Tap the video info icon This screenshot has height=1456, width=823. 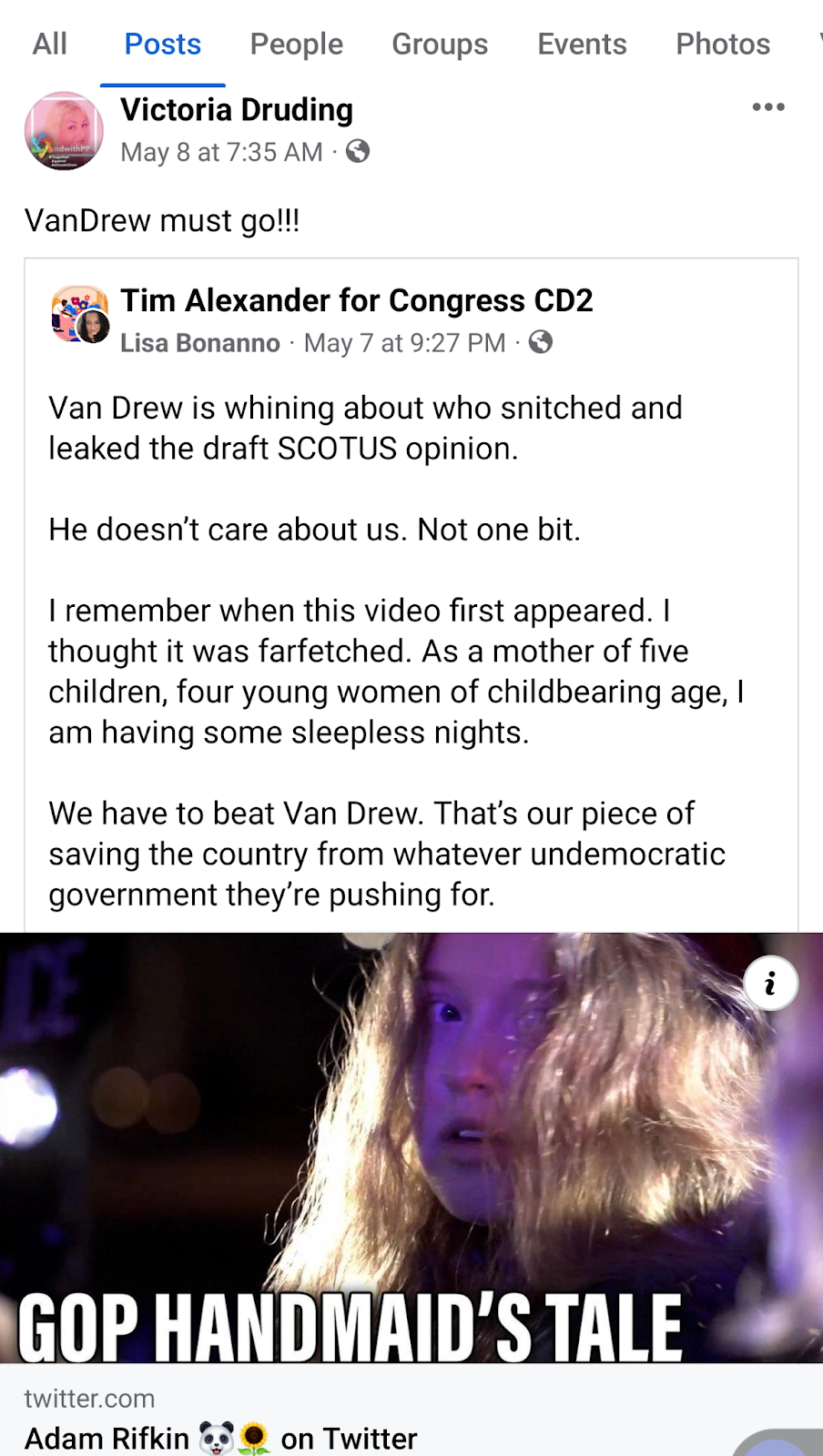pos(771,984)
